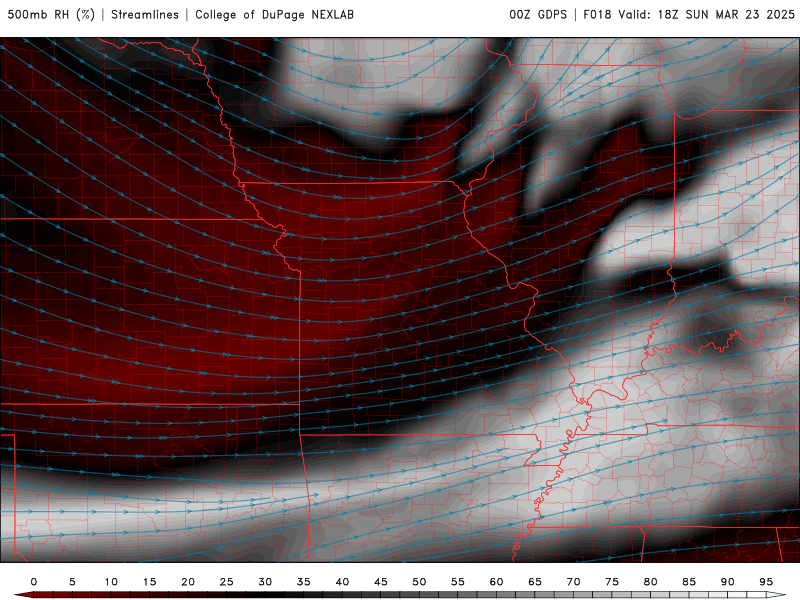Click the 60 label on the RH colorbar
This screenshot has height=600, width=800.
(x=496, y=582)
